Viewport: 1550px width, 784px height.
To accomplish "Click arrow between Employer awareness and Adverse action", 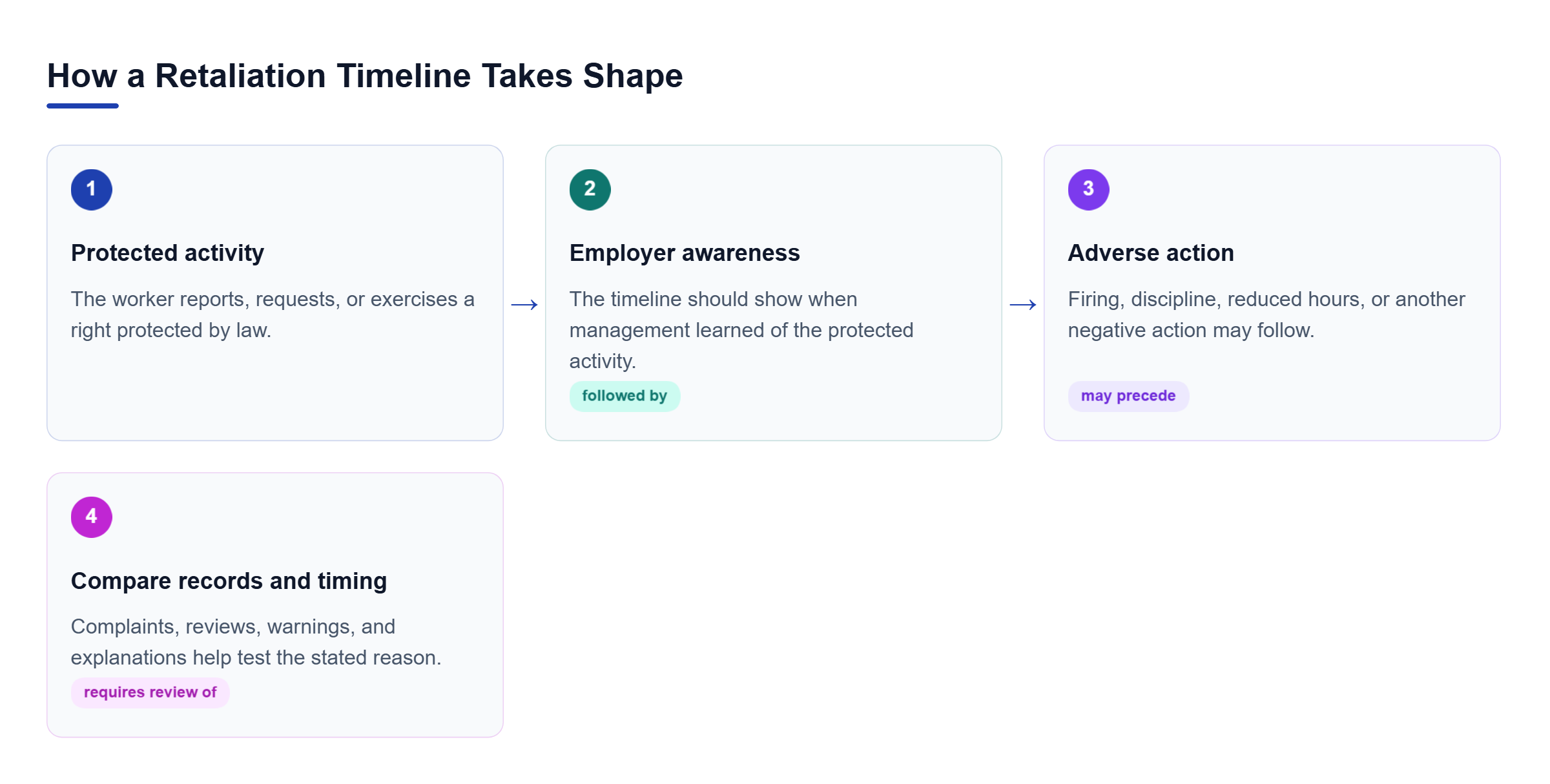I will pos(1022,304).
